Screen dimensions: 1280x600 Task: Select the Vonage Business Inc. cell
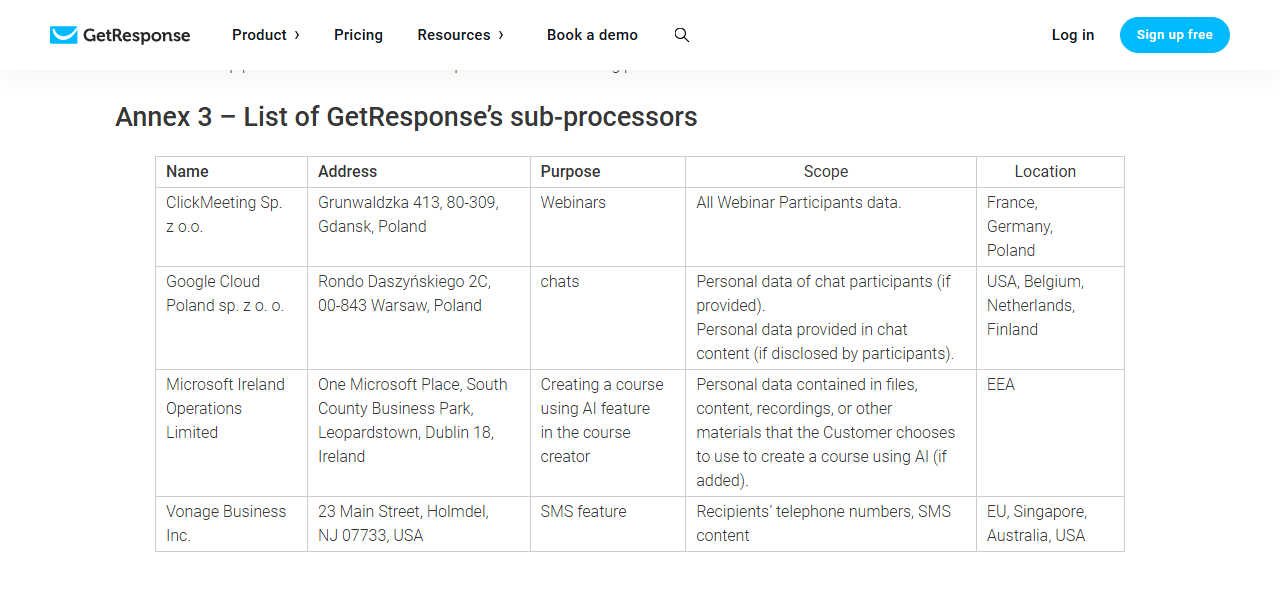231,524
